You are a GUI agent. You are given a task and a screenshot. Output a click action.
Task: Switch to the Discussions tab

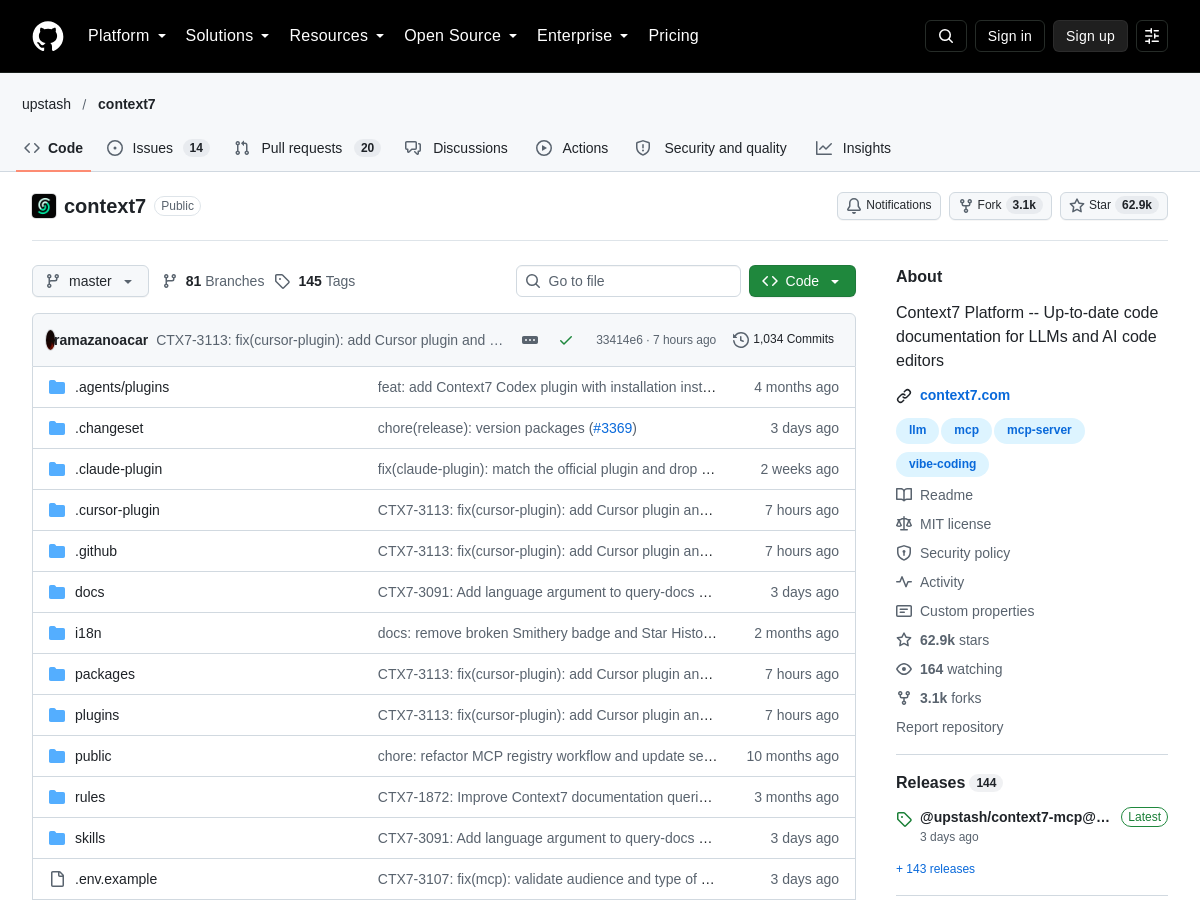tap(456, 148)
